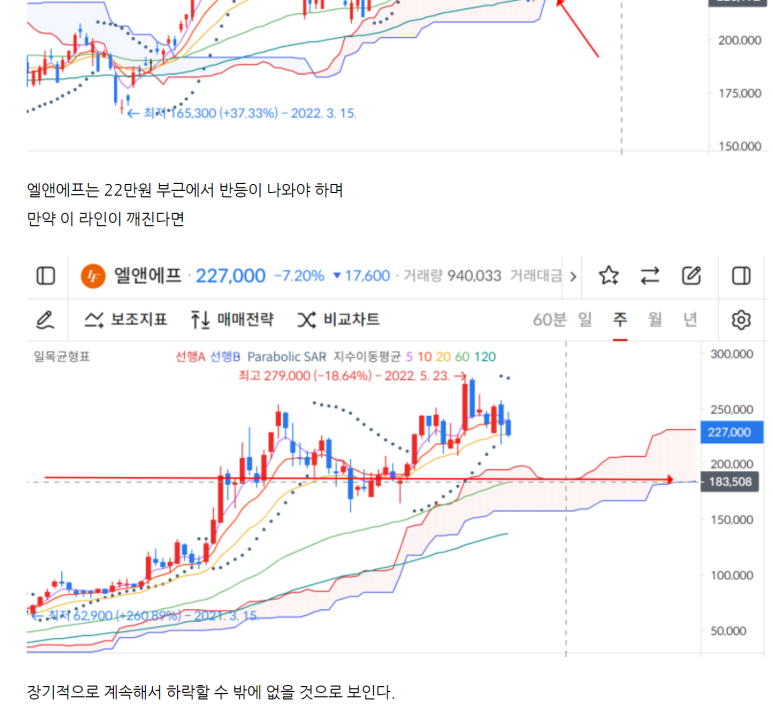773x708 pixels.
Task: Click the Parabolic SAR legend label
Action: pos(287,356)
